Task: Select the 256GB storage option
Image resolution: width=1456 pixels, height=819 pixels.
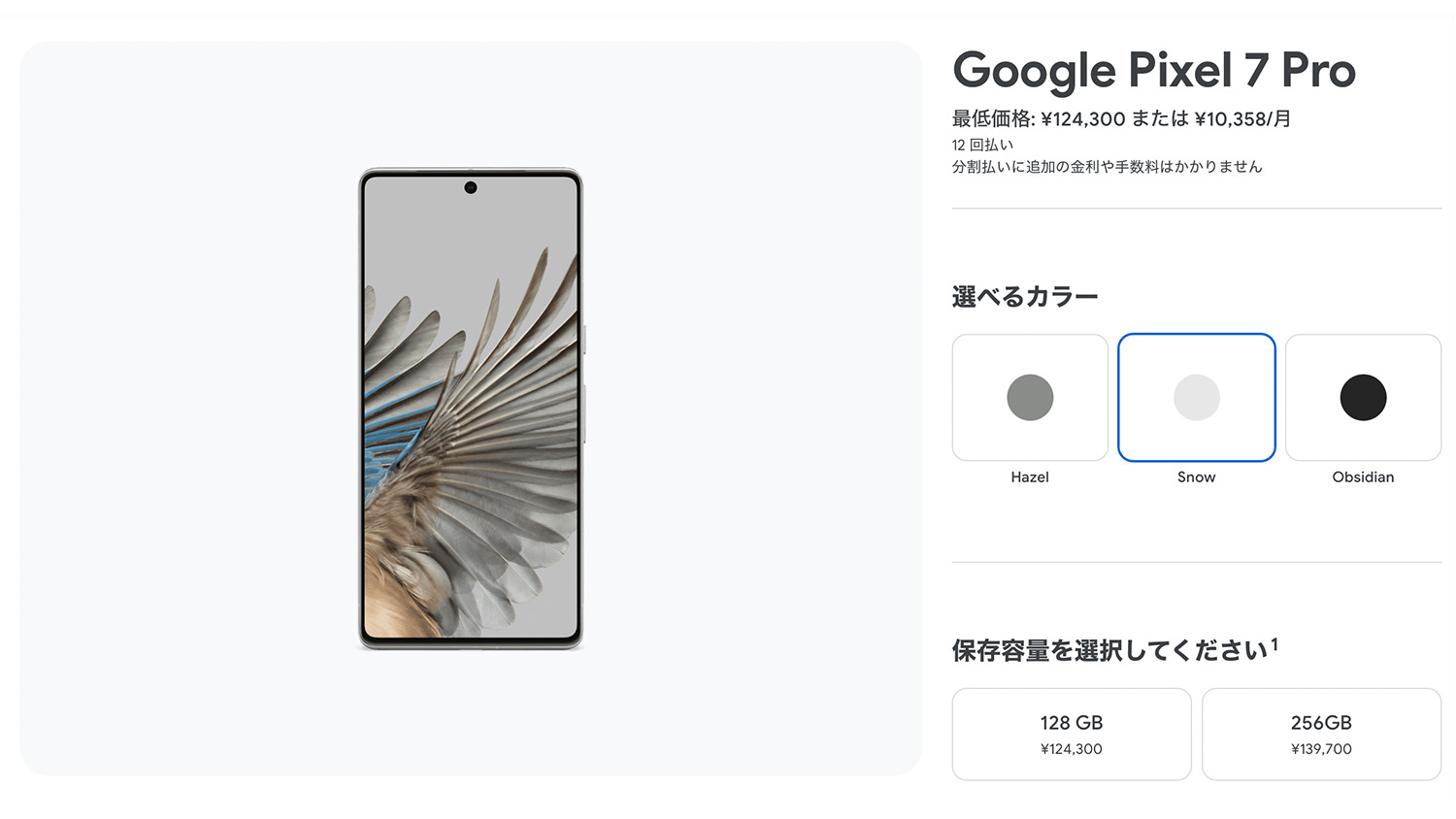Action: 1321,734
